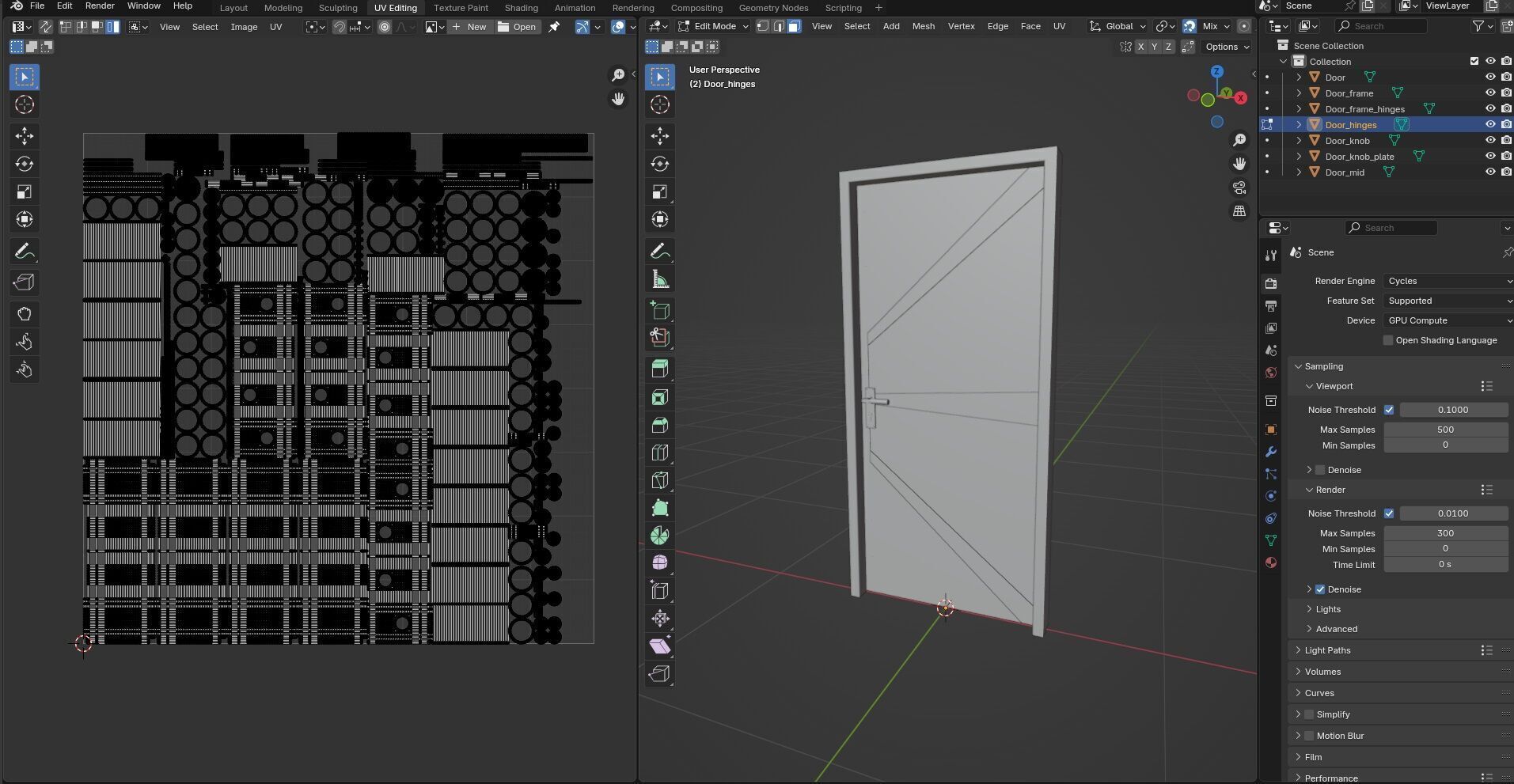Screen dimensions: 1514x784
Task: Open the Window menu
Action: pyautogui.click(x=144, y=6)
